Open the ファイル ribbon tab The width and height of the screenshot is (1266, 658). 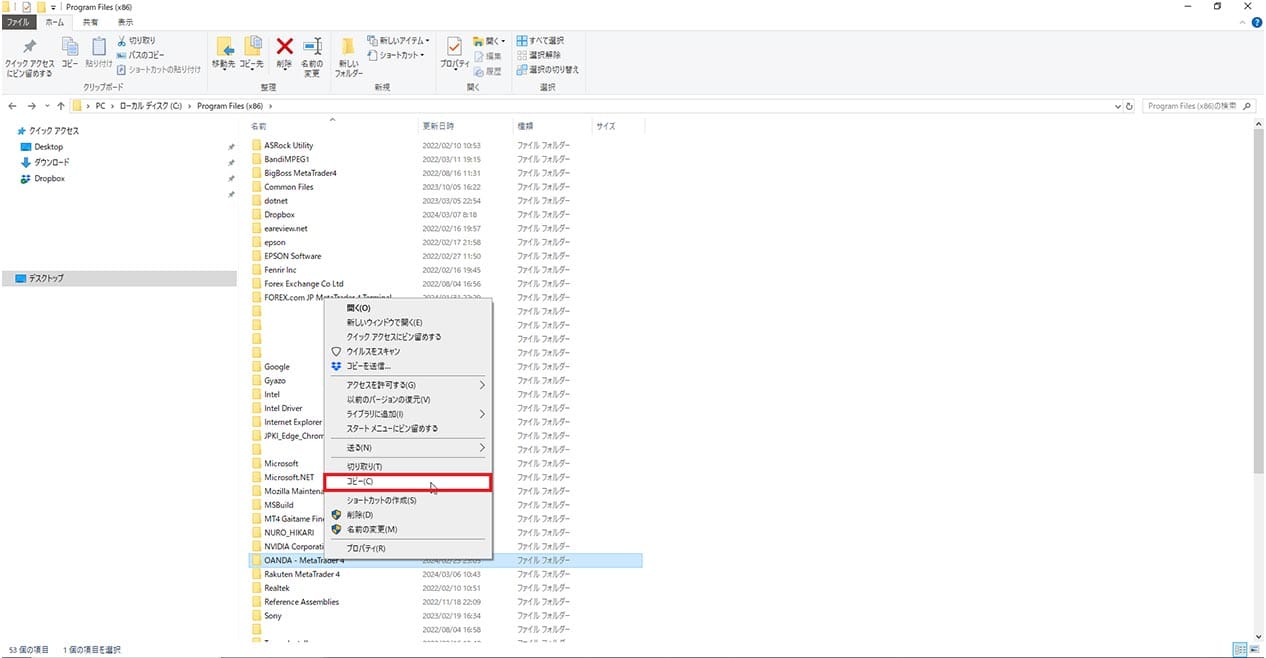pyautogui.click(x=18, y=21)
